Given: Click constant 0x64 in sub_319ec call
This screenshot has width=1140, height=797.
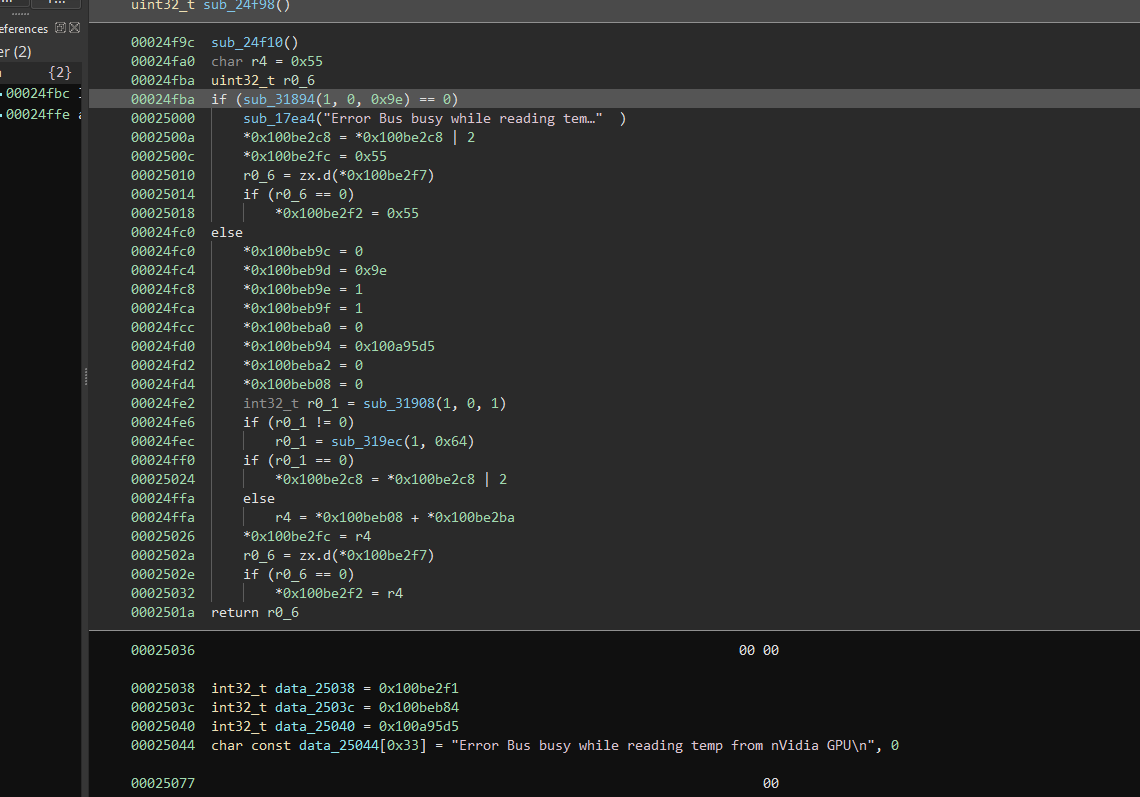Looking at the screenshot, I should (x=451, y=441).
